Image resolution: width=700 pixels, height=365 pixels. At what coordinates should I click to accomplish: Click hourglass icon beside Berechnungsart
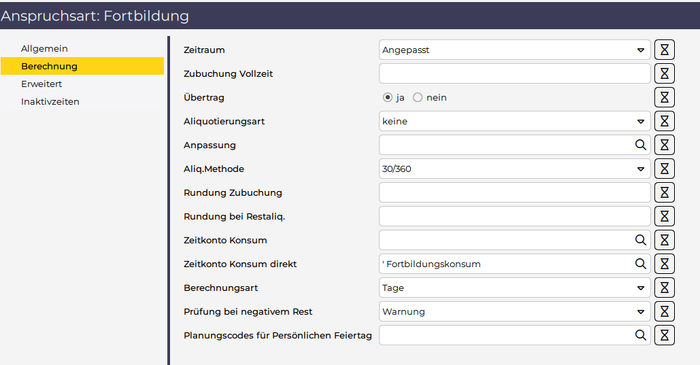pos(664,288)
